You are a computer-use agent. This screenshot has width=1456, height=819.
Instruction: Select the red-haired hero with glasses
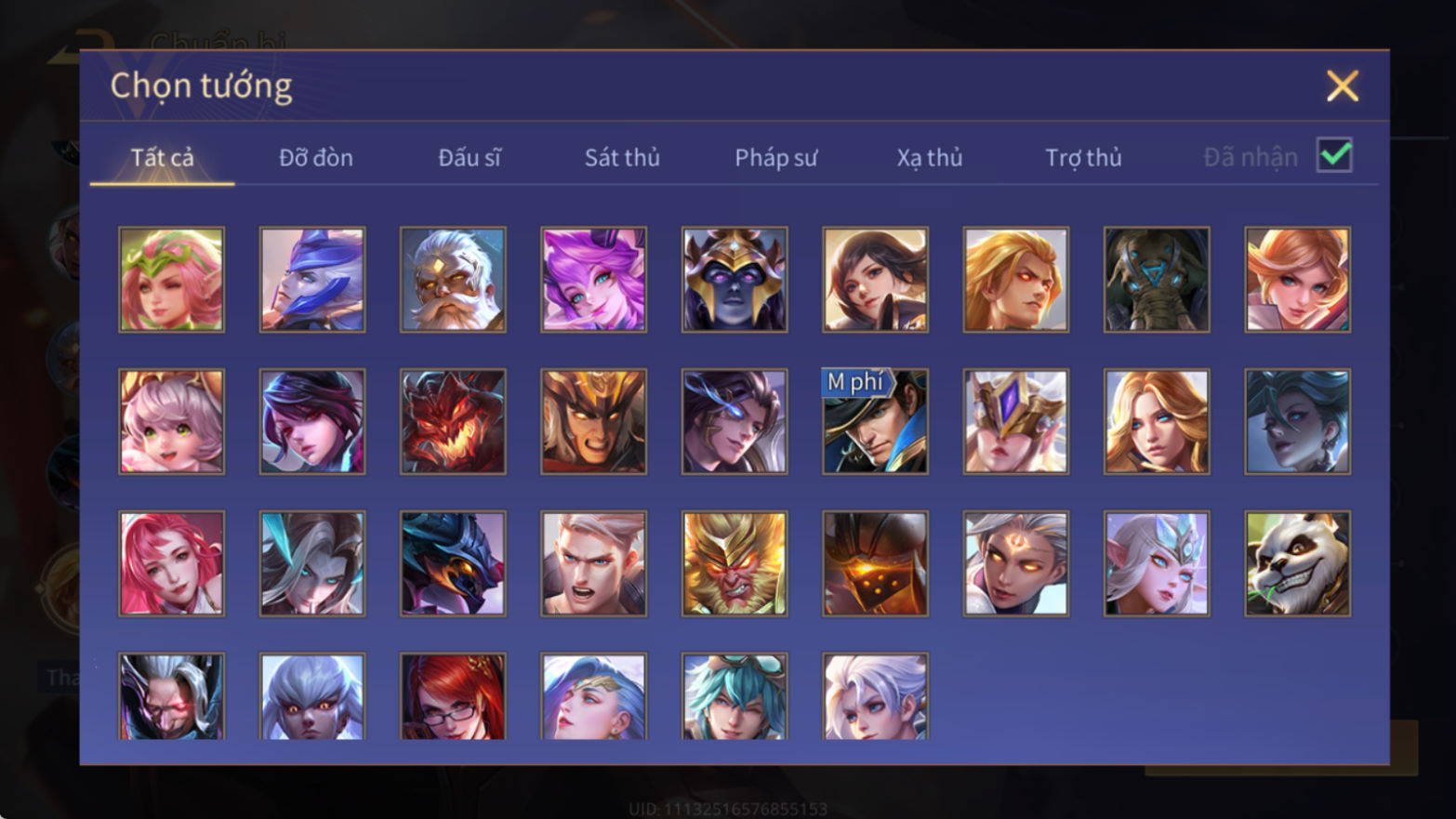tap(453, 696)
